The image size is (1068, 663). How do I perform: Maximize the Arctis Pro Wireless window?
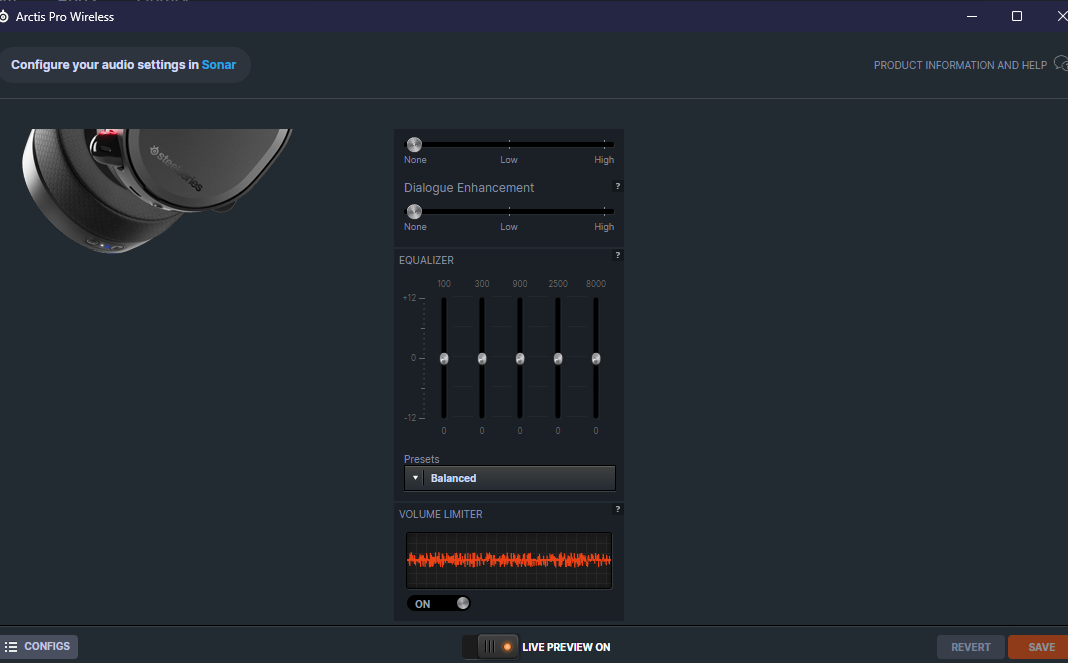[x=1017, y=16]
